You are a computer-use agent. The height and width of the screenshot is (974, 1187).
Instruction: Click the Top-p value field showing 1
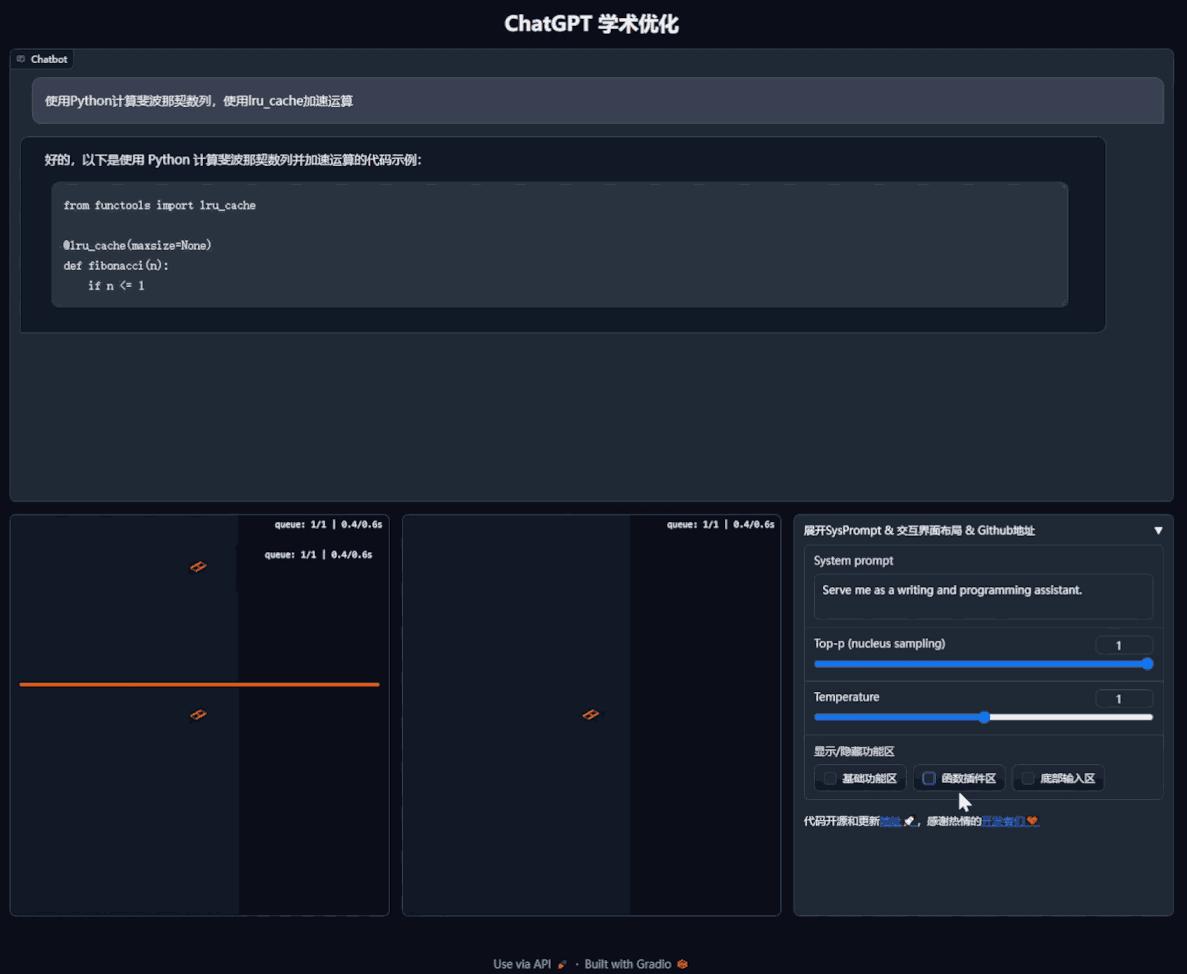click(x=1123, y=645)
